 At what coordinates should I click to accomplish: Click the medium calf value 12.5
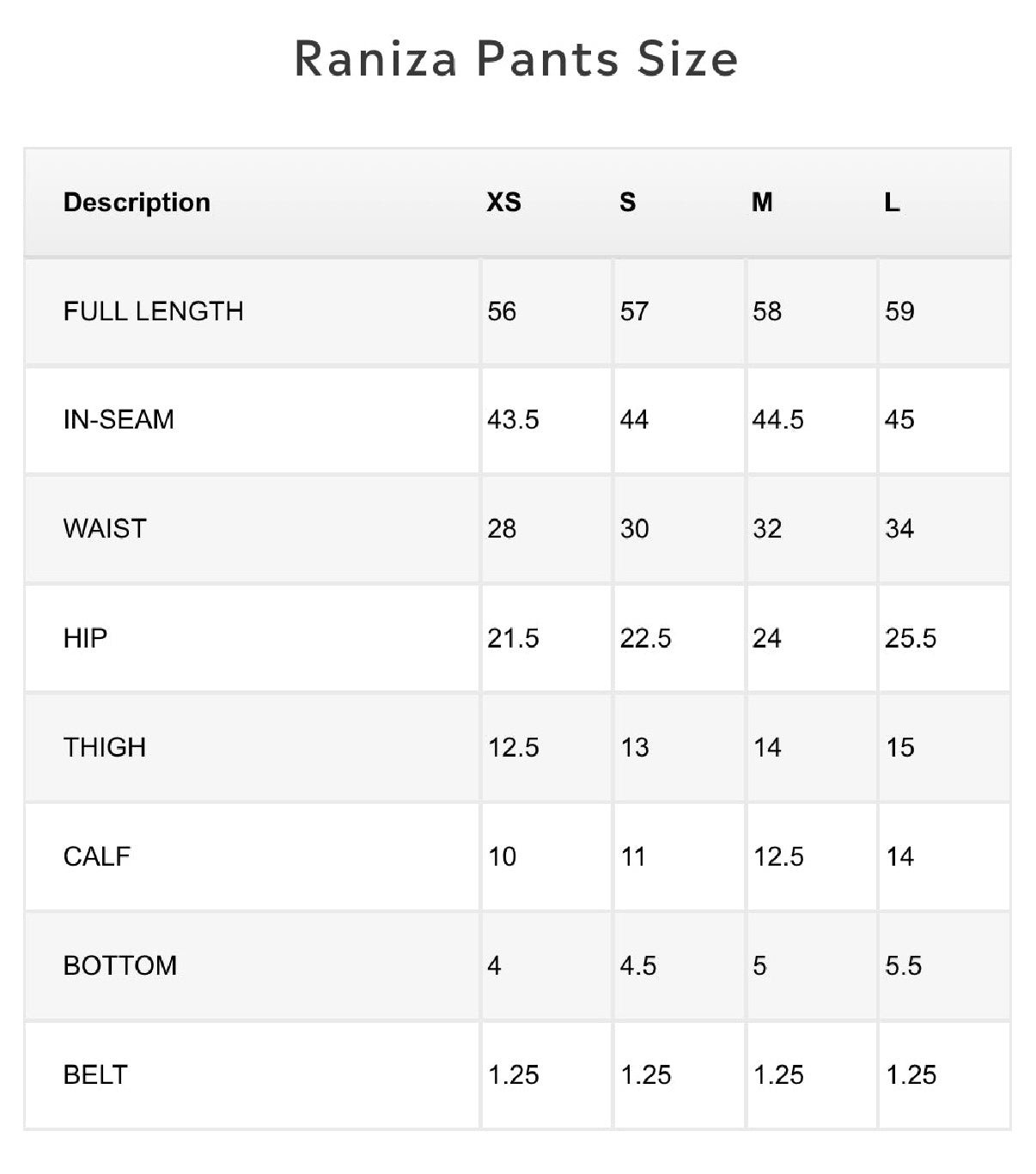coord(778,856)
